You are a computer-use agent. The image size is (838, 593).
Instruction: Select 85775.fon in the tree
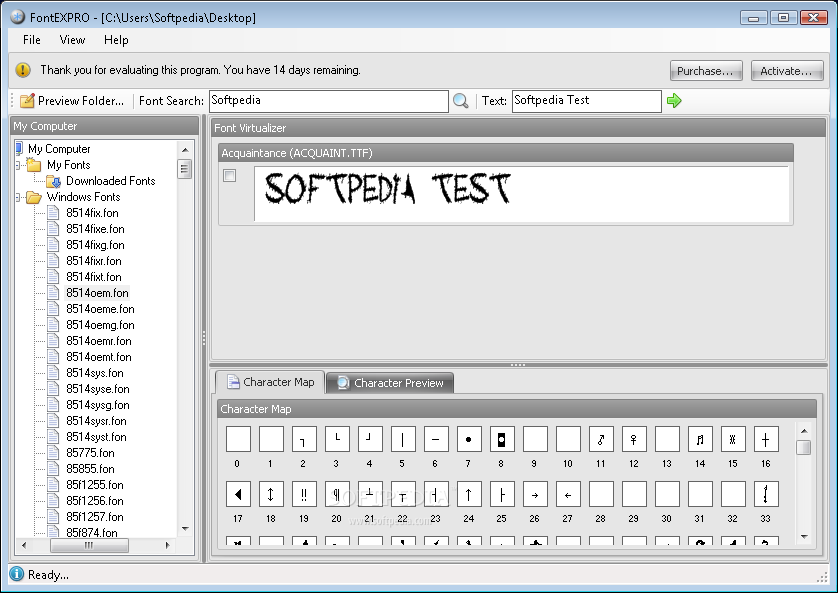(x=90, y=453)
